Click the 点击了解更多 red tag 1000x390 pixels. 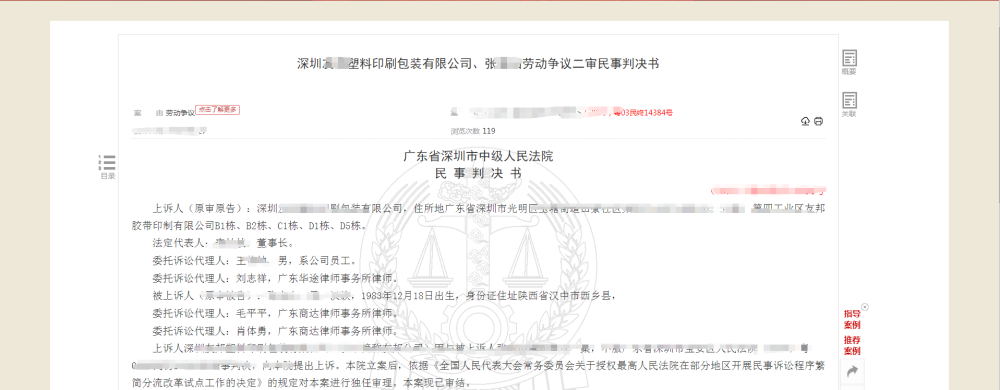click(217, 110)
